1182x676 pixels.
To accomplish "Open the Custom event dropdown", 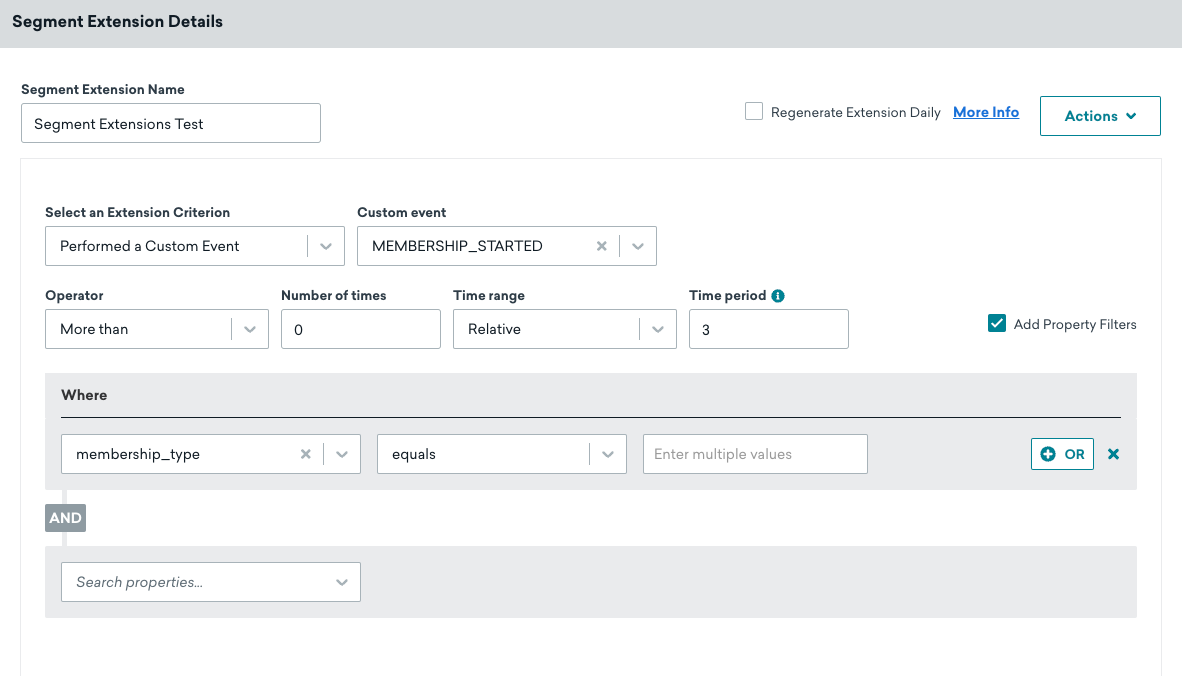I will tap(639, 245).
